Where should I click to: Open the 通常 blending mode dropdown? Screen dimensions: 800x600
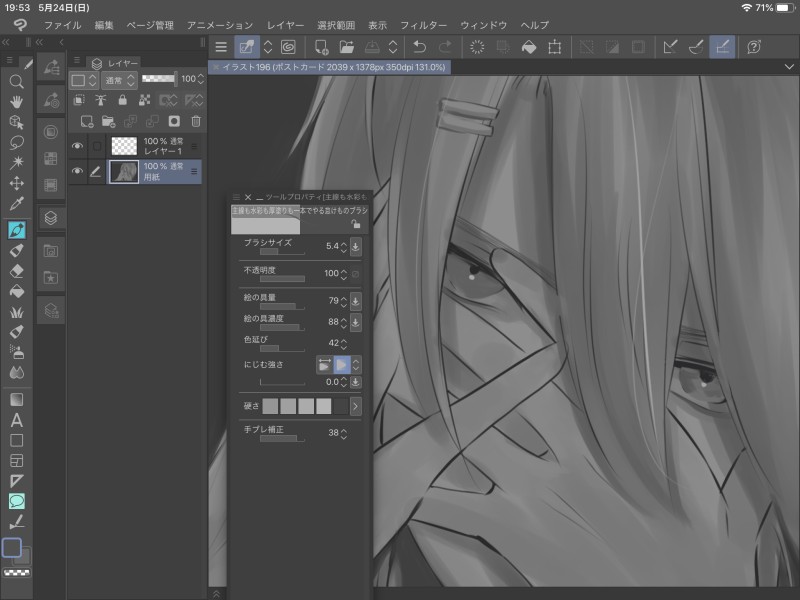click(118, 79)
